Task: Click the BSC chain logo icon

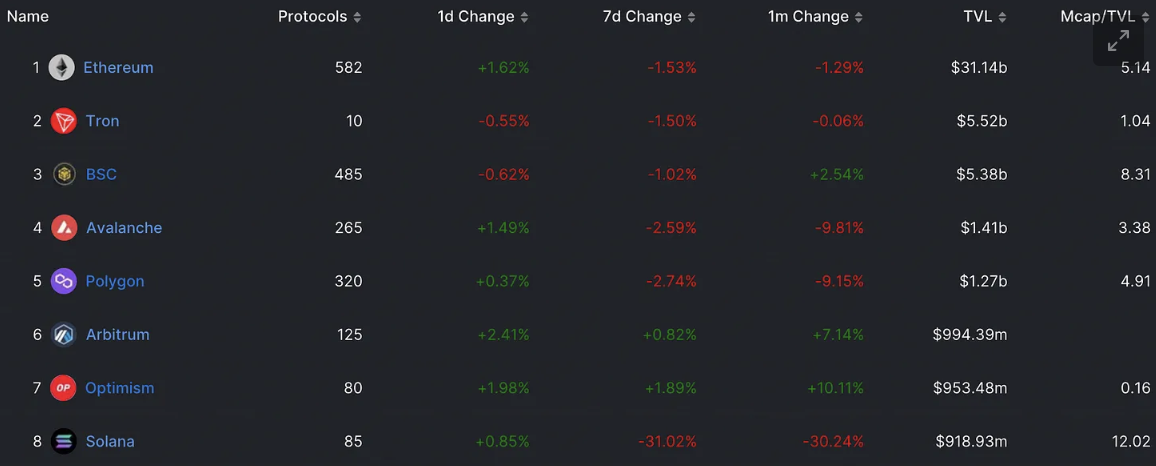Action: coord(64,175)
